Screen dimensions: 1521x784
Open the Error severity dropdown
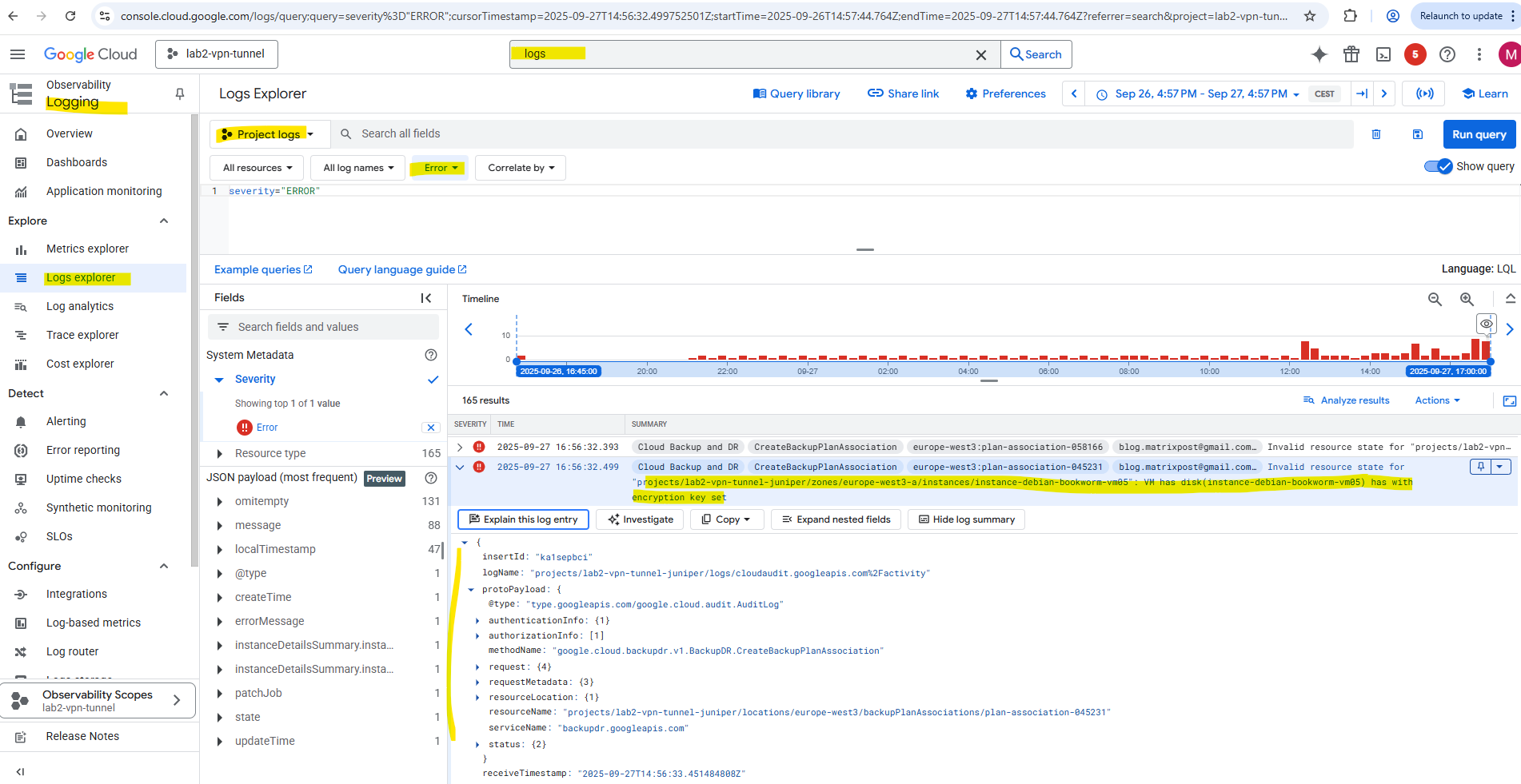(x=441, y=168)
